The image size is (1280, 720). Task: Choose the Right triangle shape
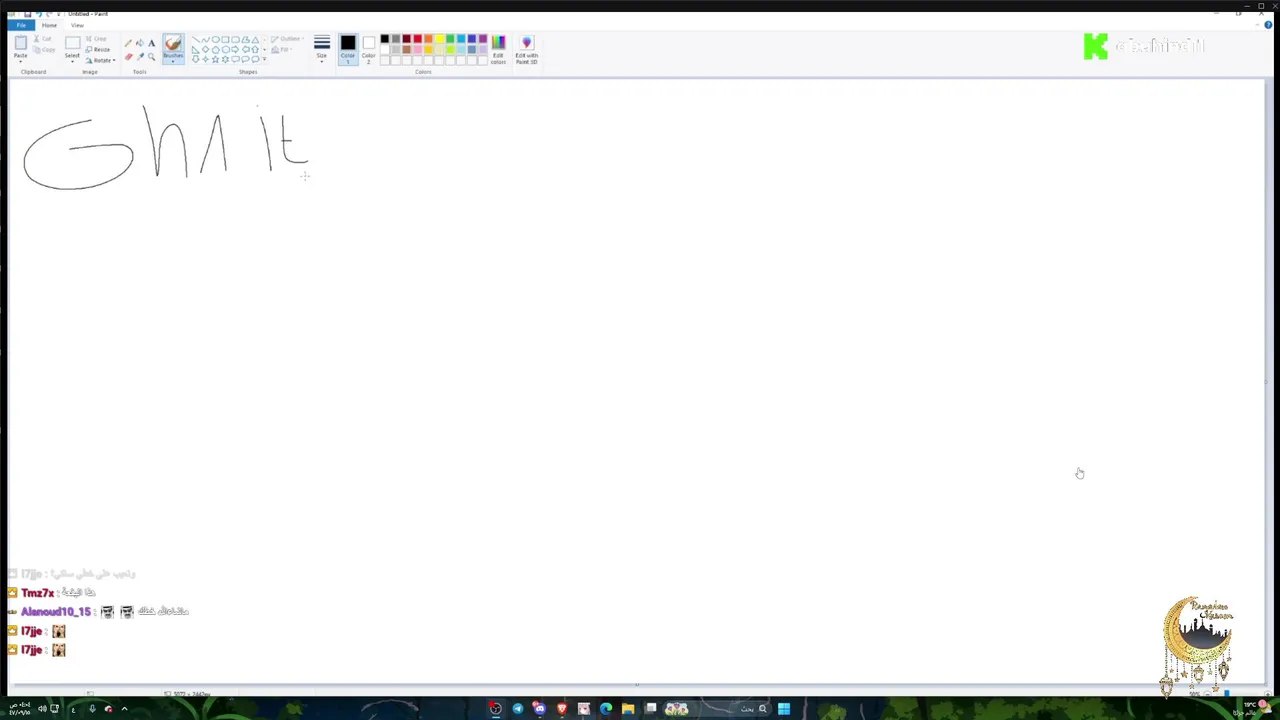[196, 49]
